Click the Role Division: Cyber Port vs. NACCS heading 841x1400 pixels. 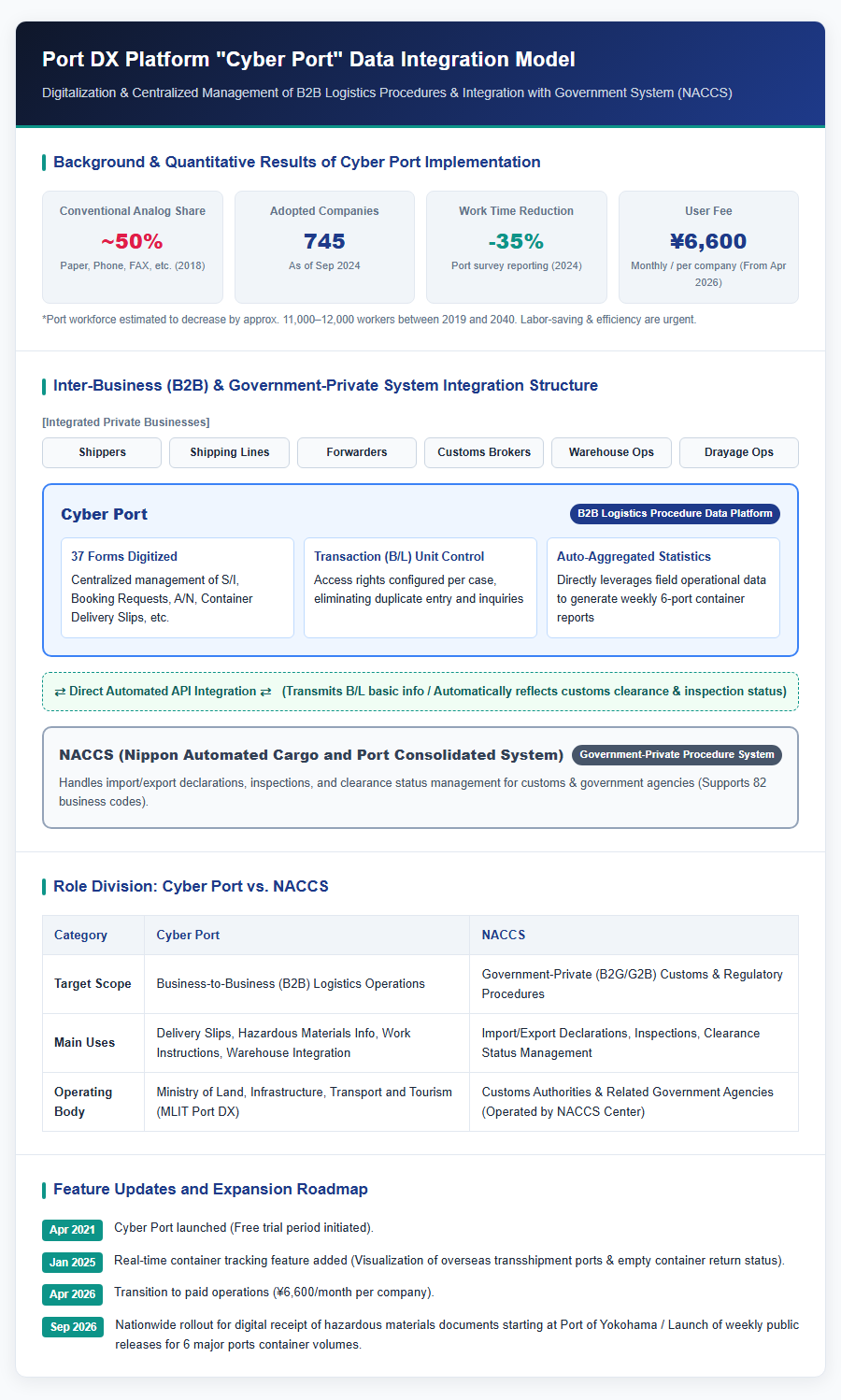[191, 886]
